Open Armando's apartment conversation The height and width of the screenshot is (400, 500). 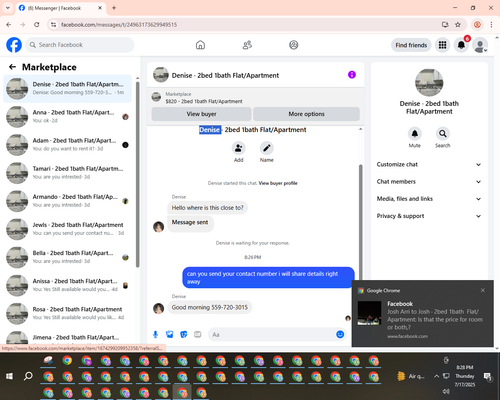(67, 201)
